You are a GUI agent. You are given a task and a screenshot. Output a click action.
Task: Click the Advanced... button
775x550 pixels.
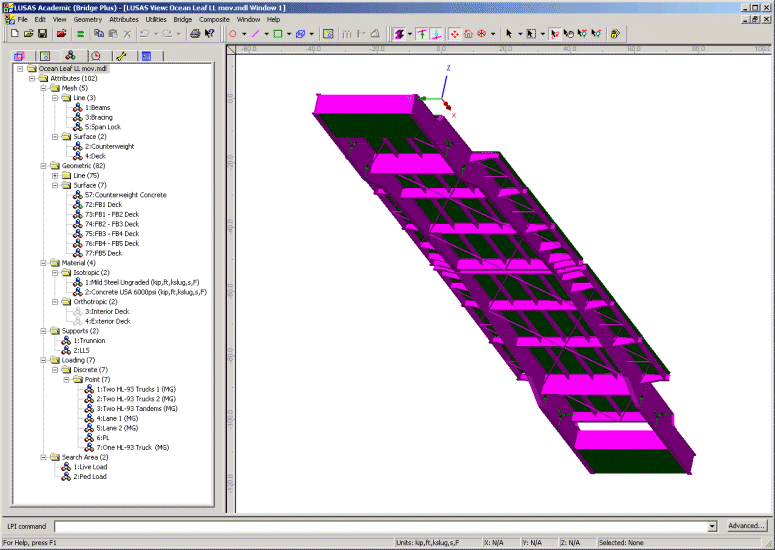[x=746, y=526]
